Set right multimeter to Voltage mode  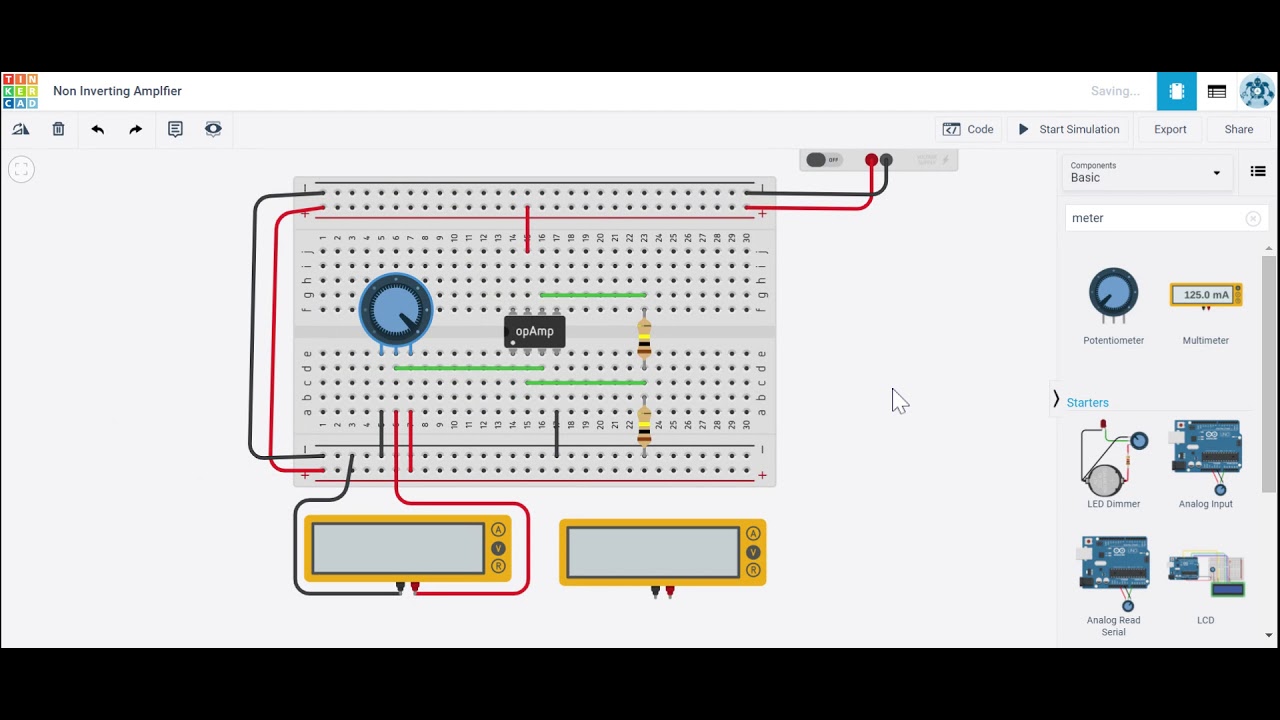coord(753,552)
